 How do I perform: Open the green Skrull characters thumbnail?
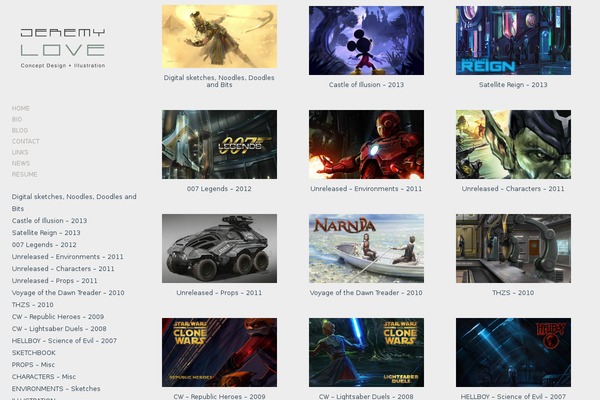click(513, 144)
